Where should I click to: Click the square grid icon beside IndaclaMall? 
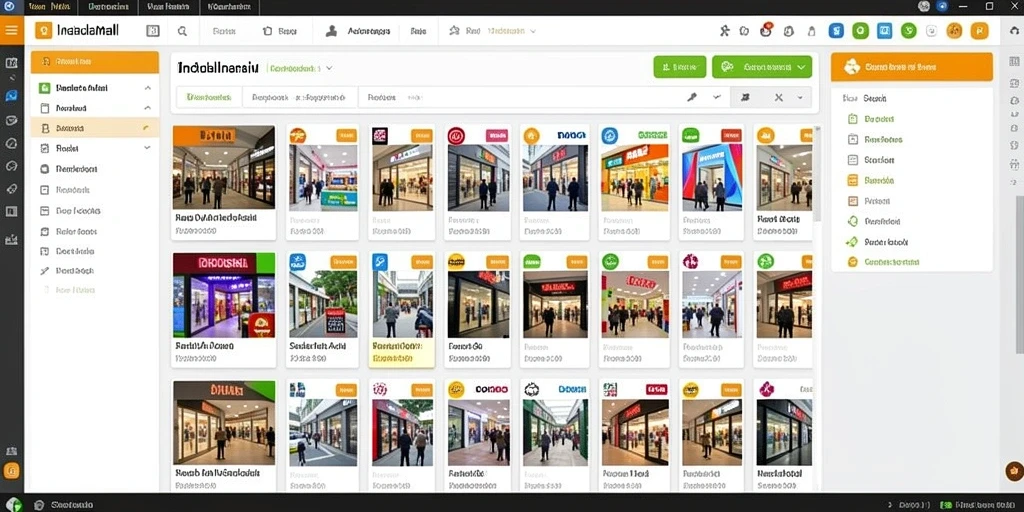153,31
